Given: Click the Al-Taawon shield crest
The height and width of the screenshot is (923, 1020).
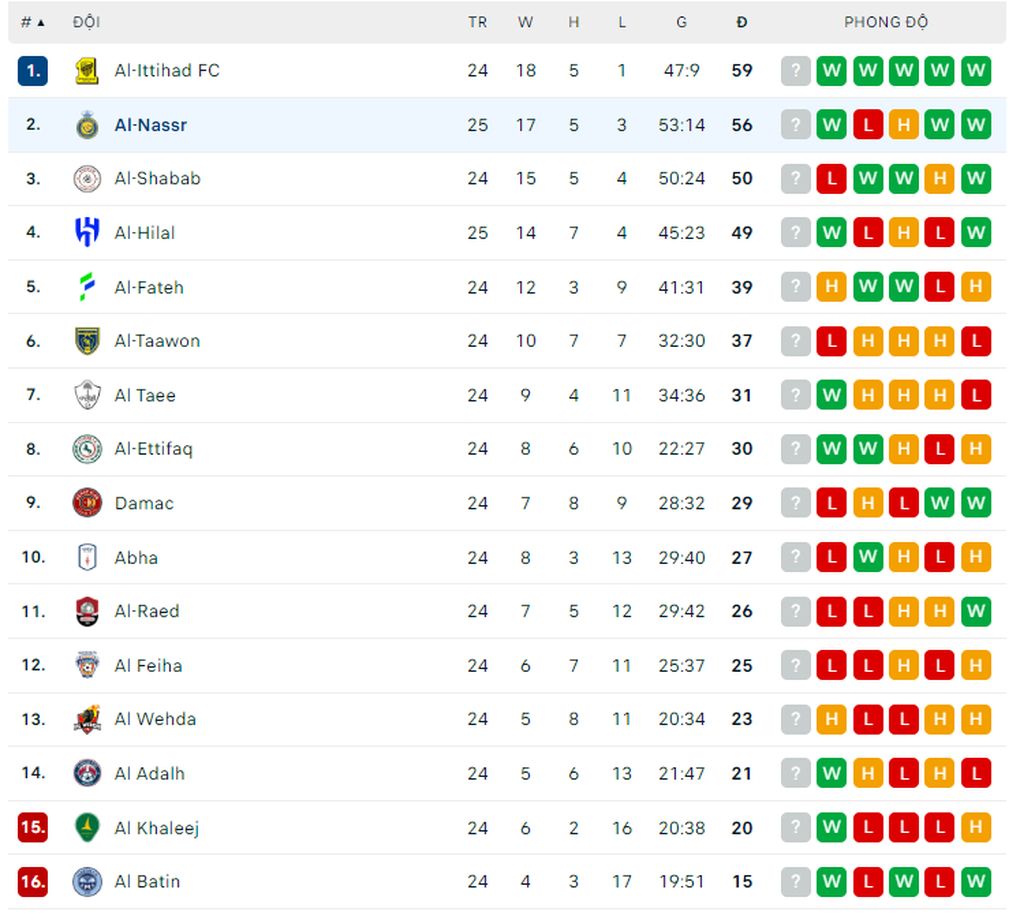Looking at the screenshot, I should click(x=87, y=341).
